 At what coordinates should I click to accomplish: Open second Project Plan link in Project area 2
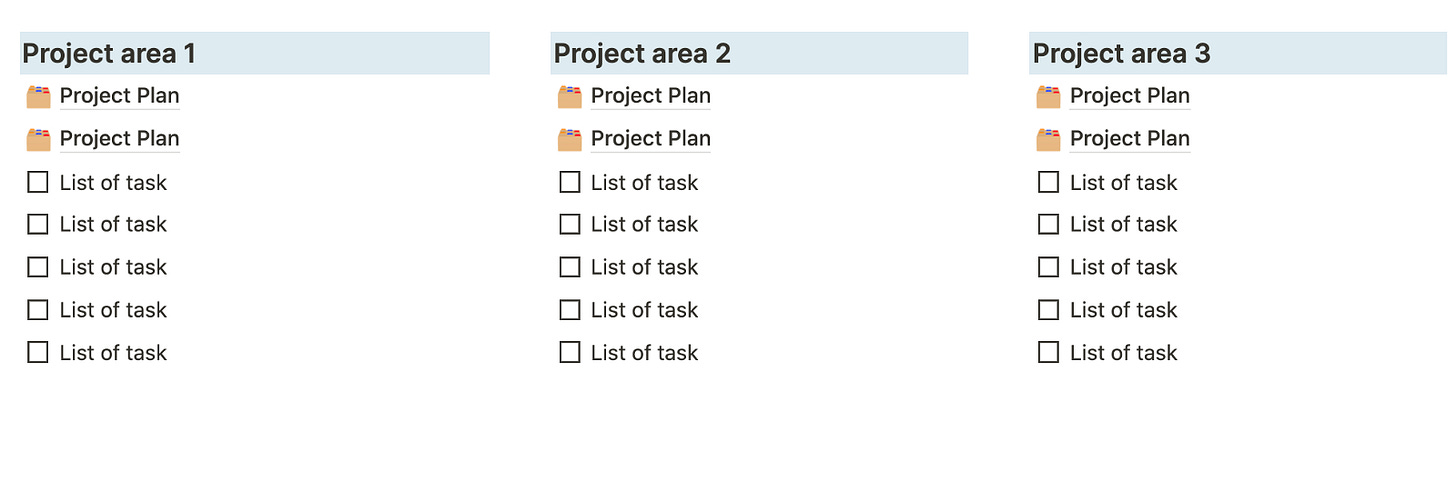(651, 139)
